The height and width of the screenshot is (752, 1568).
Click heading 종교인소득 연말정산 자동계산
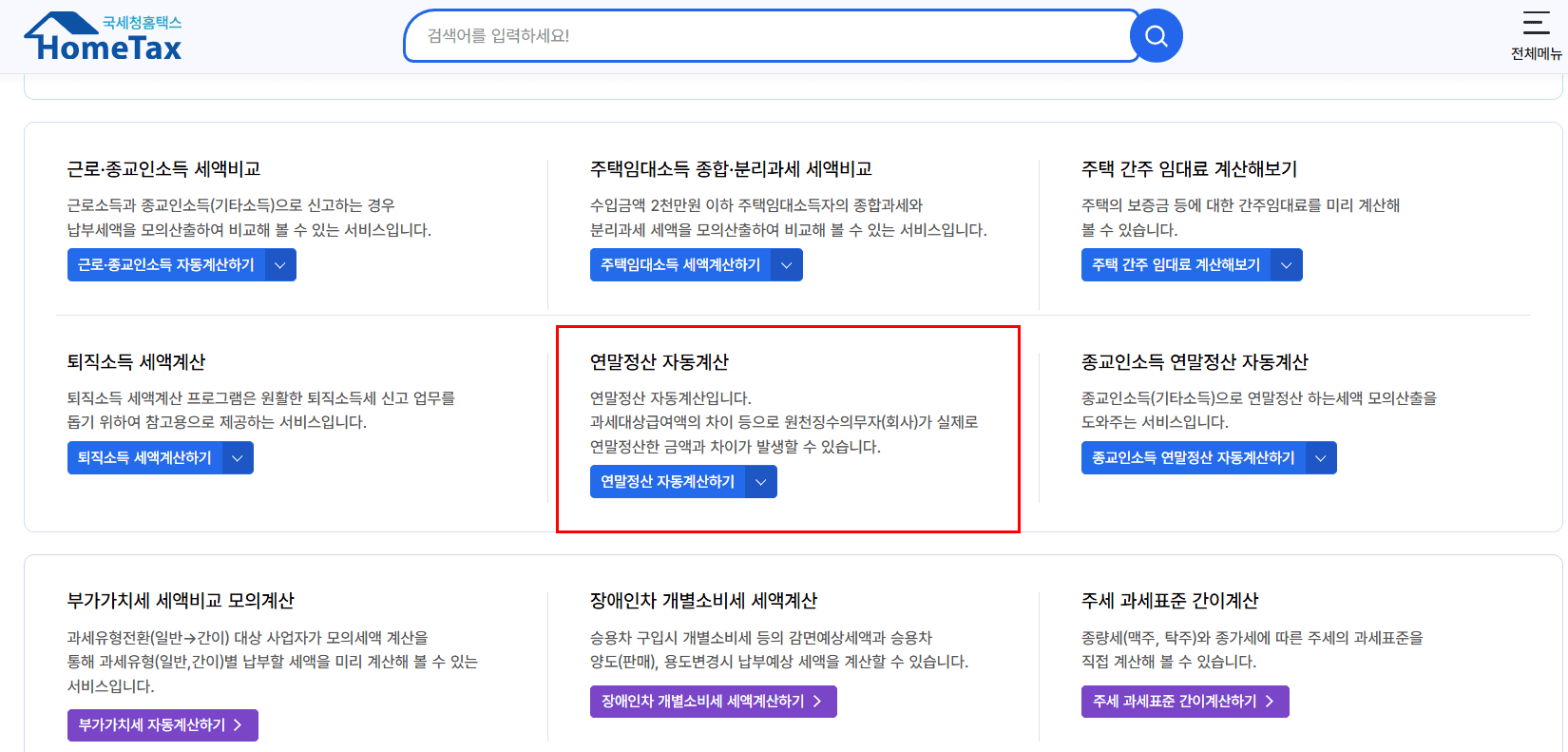(x=1195, y=362)
